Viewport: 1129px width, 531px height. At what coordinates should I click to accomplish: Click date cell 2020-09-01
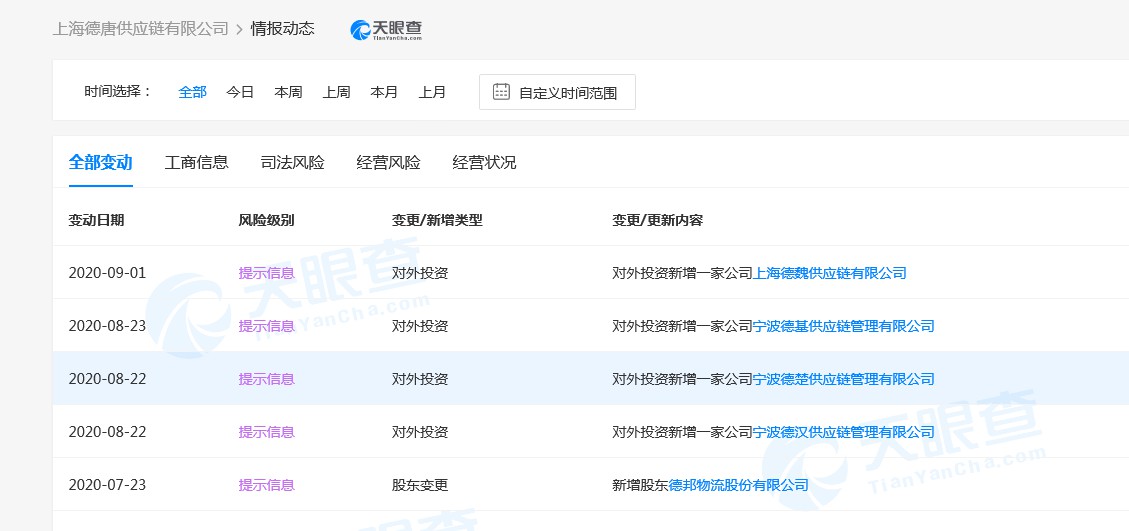(x=107, y=273)
